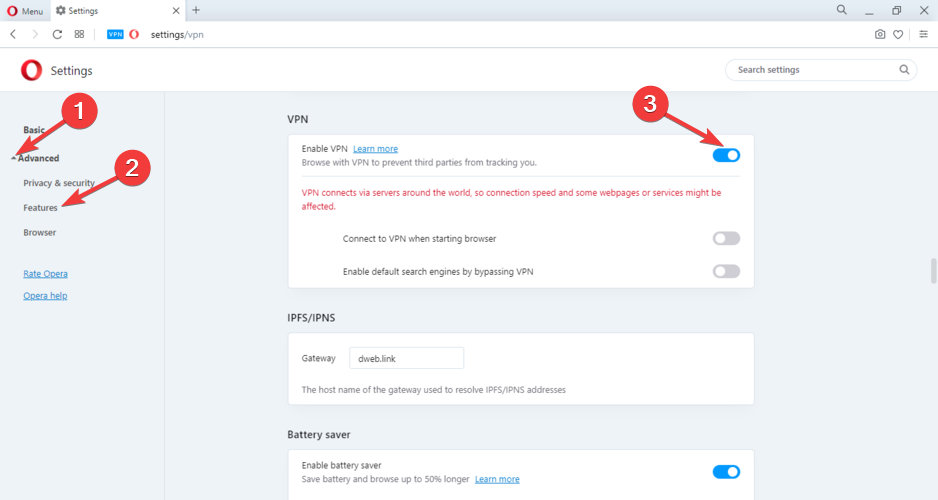Collapse the Advanced section in sidebar
Viewport: 938px width, 500px height.
pos(40,158)
